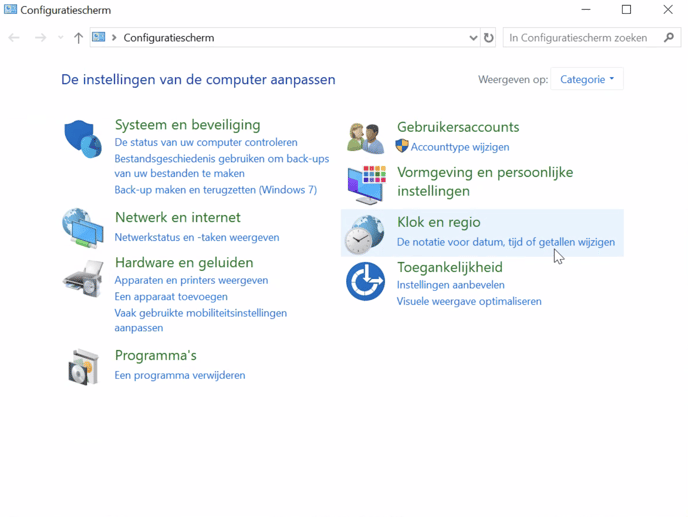Click Back-up maken en terugzetten (Windows 7)
Image resolution: width=688 pixels, height=517 pixels.
click(215, 189)
